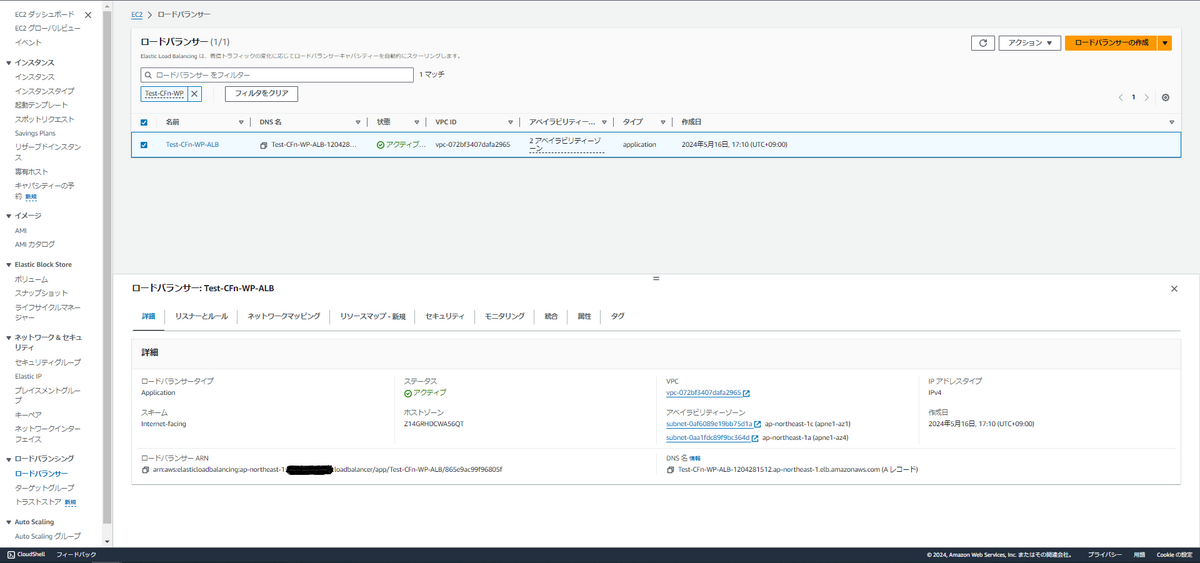Viewport: 1200px width, 563px height.
Task: Open the セキュリティ tab
Action: click(445, 316)
